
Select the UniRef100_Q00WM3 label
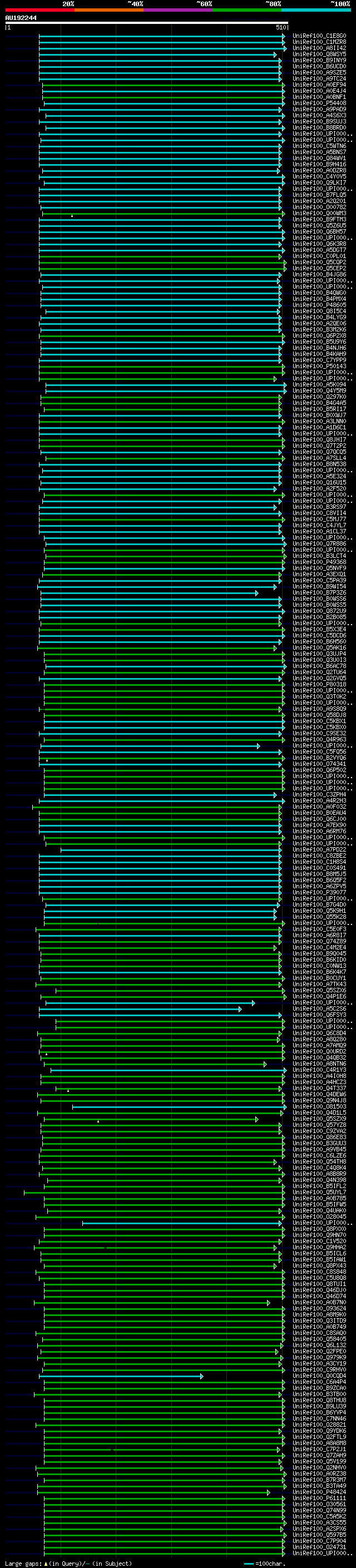[319, 214]
